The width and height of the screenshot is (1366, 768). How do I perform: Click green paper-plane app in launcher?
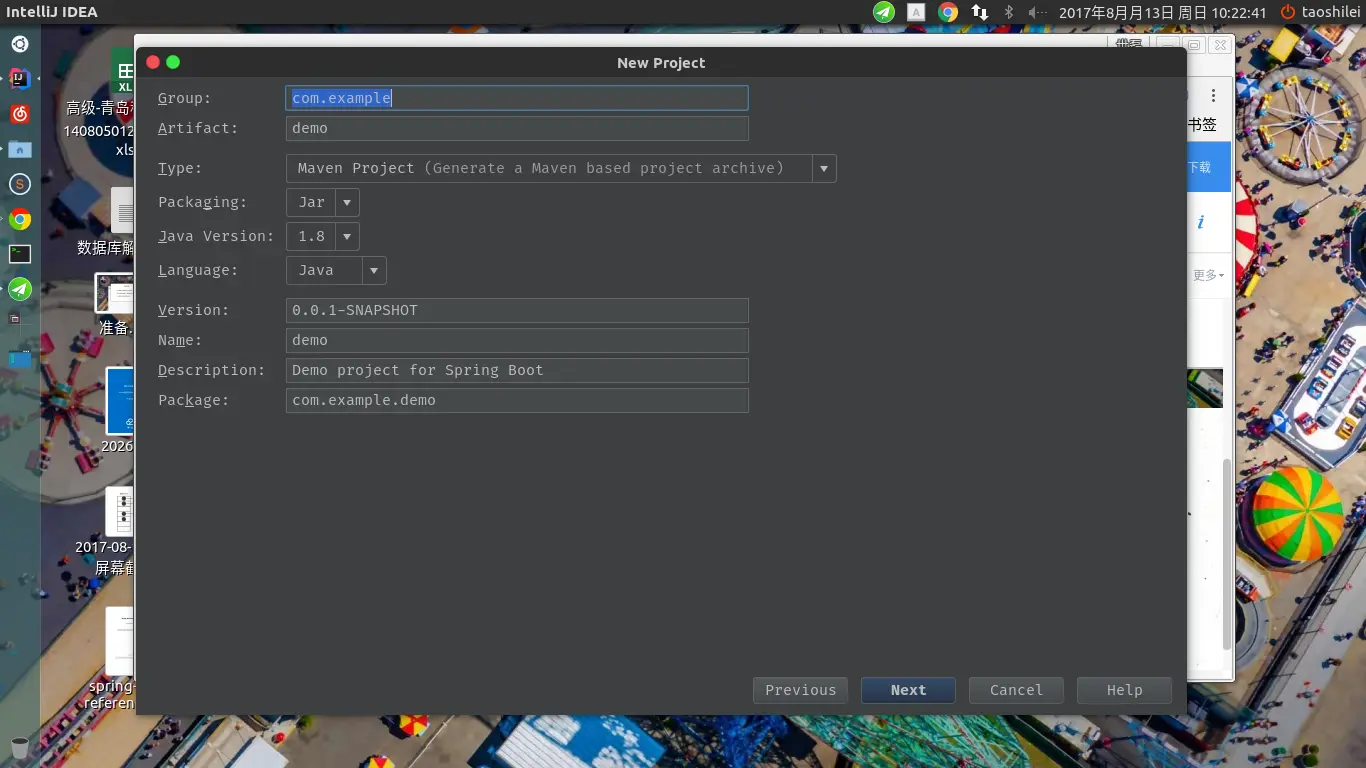pos(20,289)
